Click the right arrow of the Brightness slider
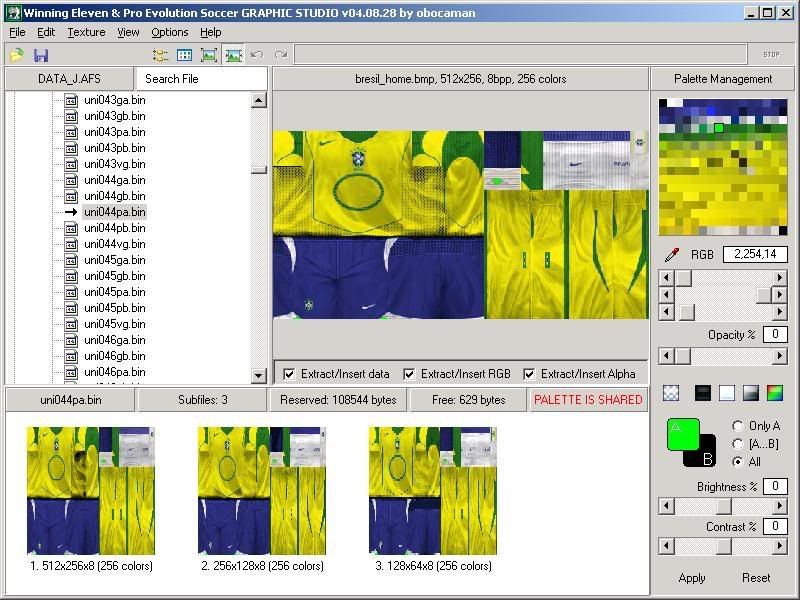800x600 pixels. click(779, 506)
